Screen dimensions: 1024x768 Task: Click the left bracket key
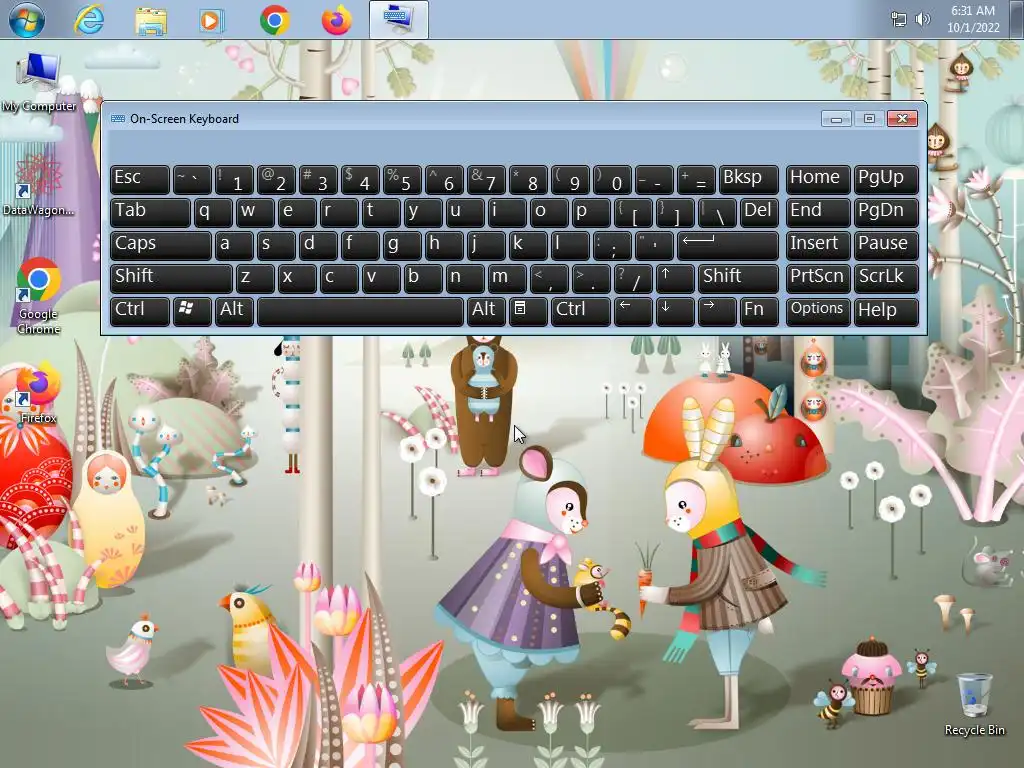pos(633,212)
